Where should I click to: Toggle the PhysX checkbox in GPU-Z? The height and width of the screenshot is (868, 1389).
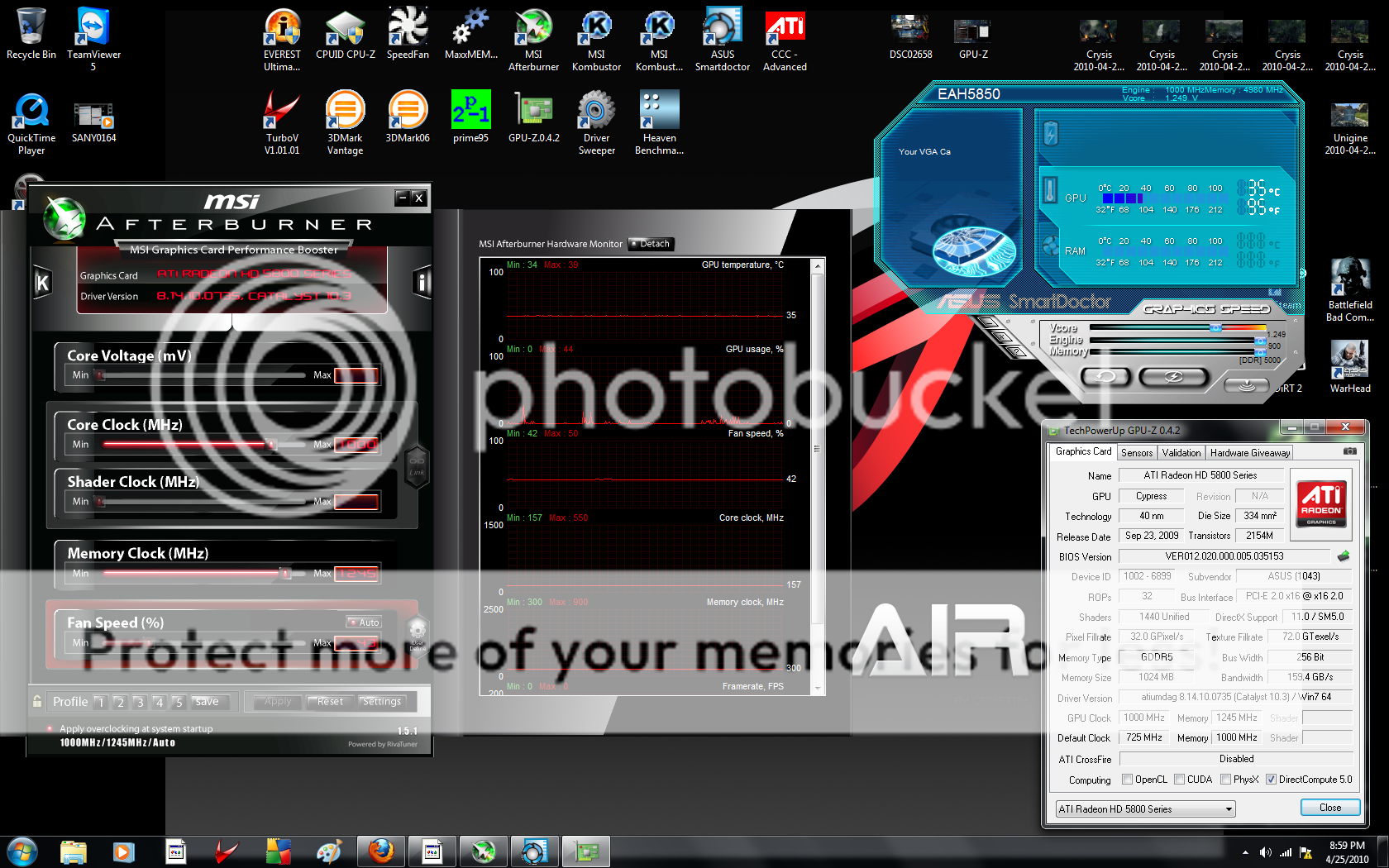pos(1225,779)
